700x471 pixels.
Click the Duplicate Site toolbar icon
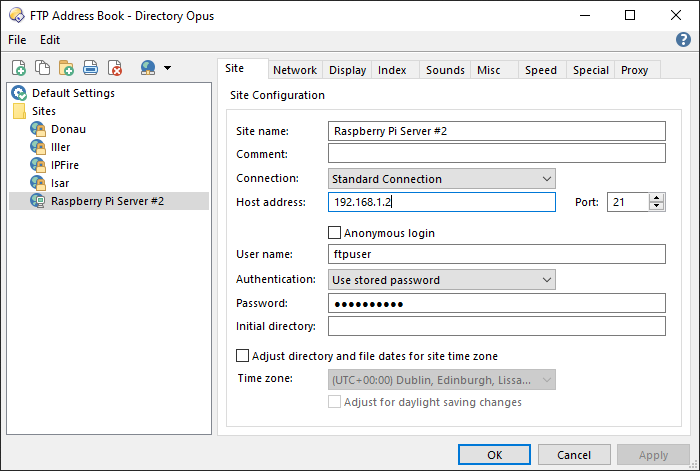click(42, 68)
